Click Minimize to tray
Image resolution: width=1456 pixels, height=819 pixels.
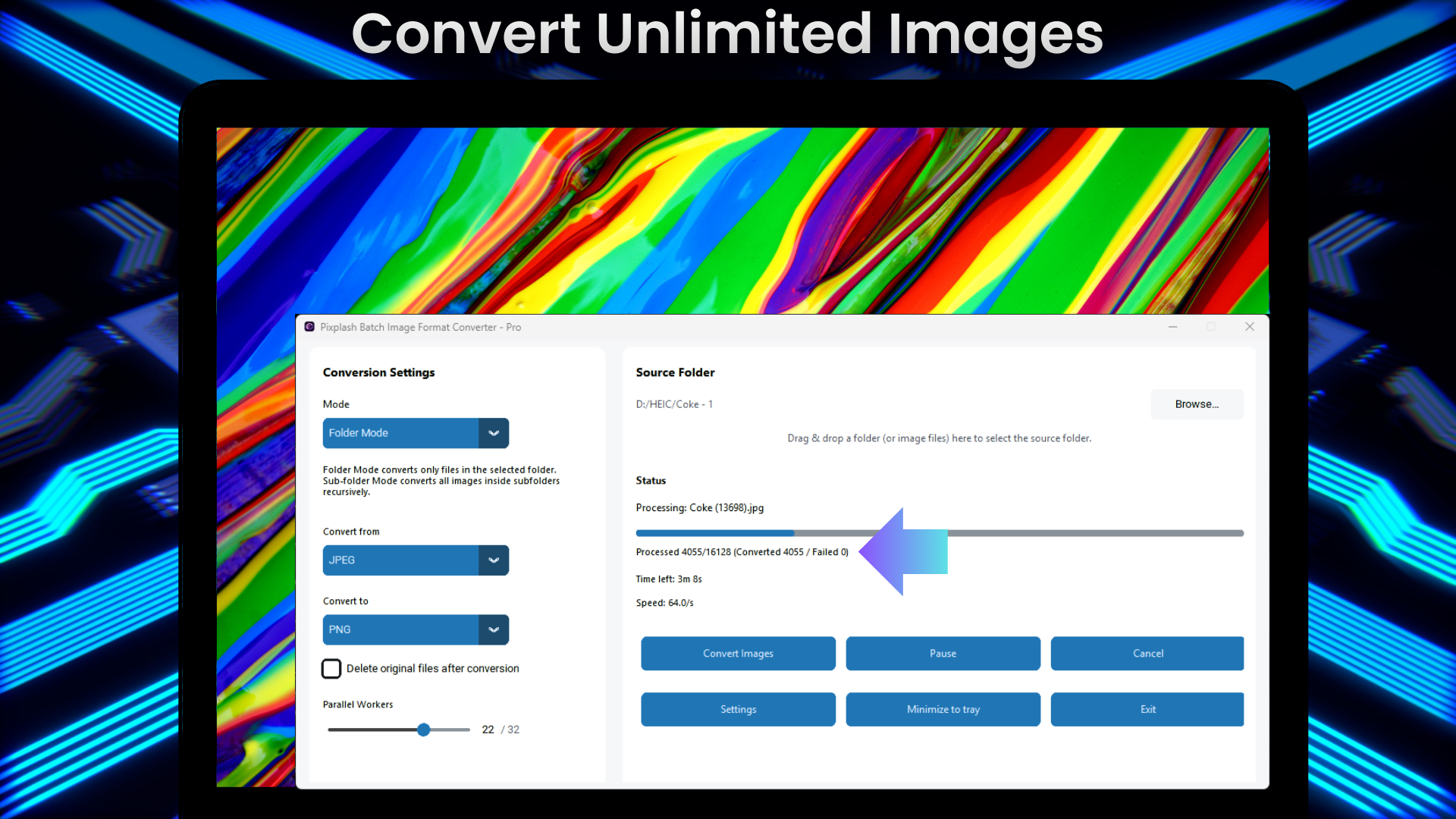pos(943,710)
